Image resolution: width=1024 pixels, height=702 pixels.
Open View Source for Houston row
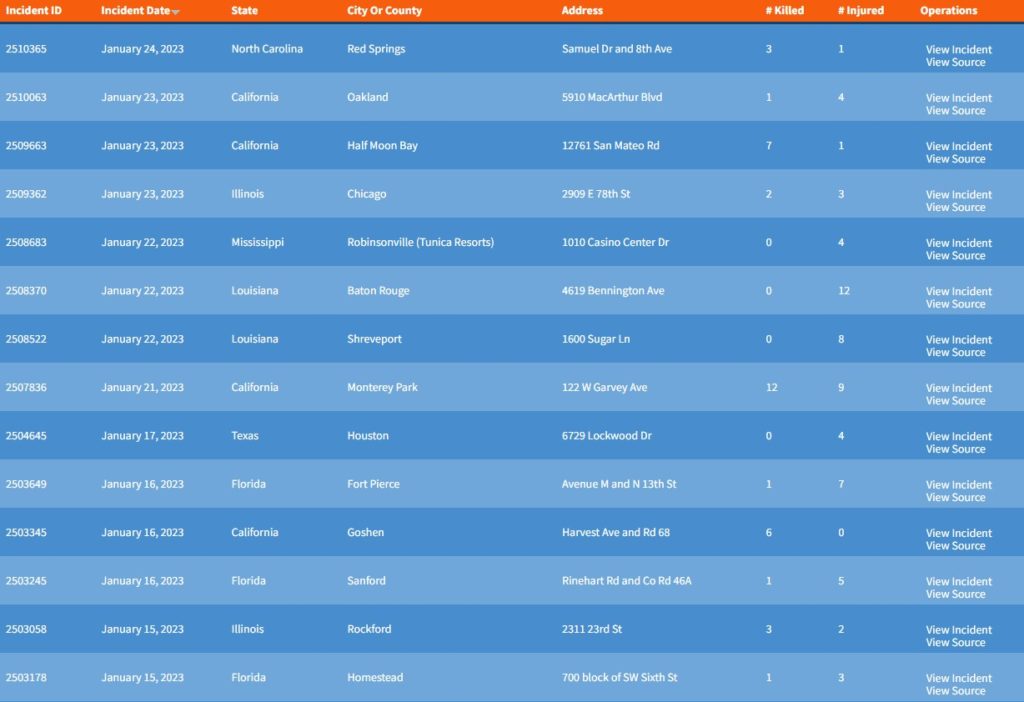(x=955, y=449)
